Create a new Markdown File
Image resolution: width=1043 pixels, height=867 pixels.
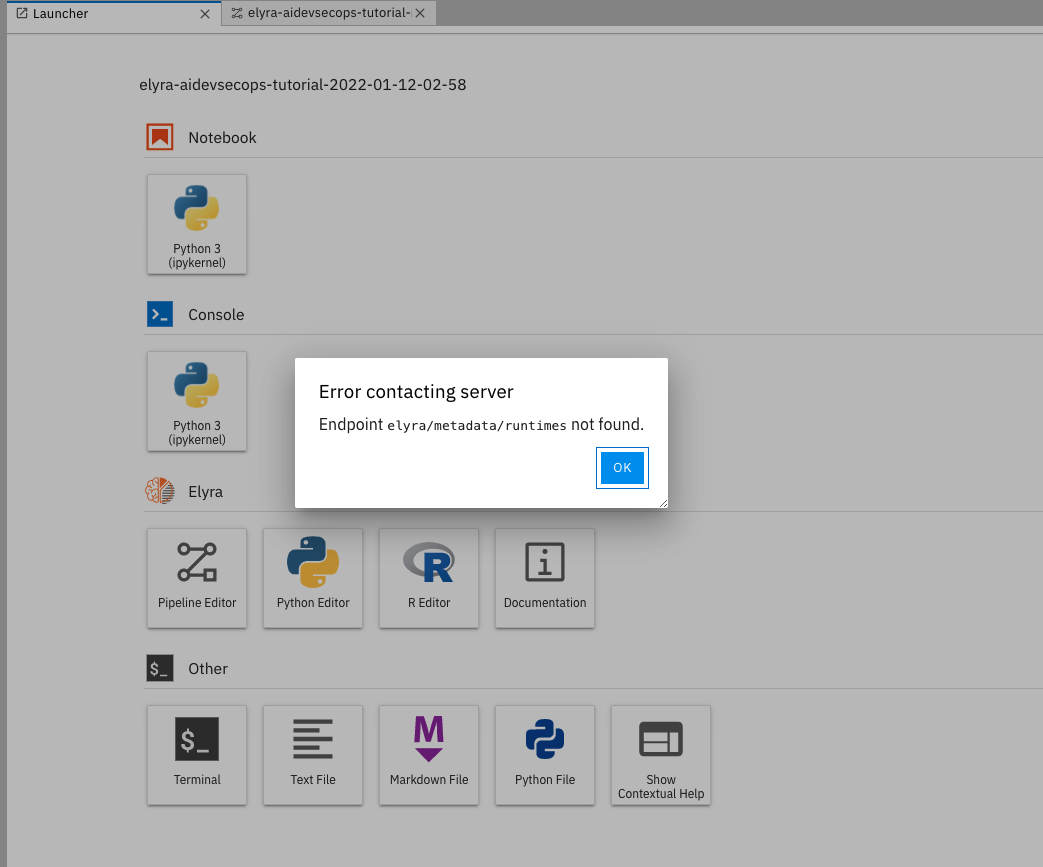pos(429,755)
